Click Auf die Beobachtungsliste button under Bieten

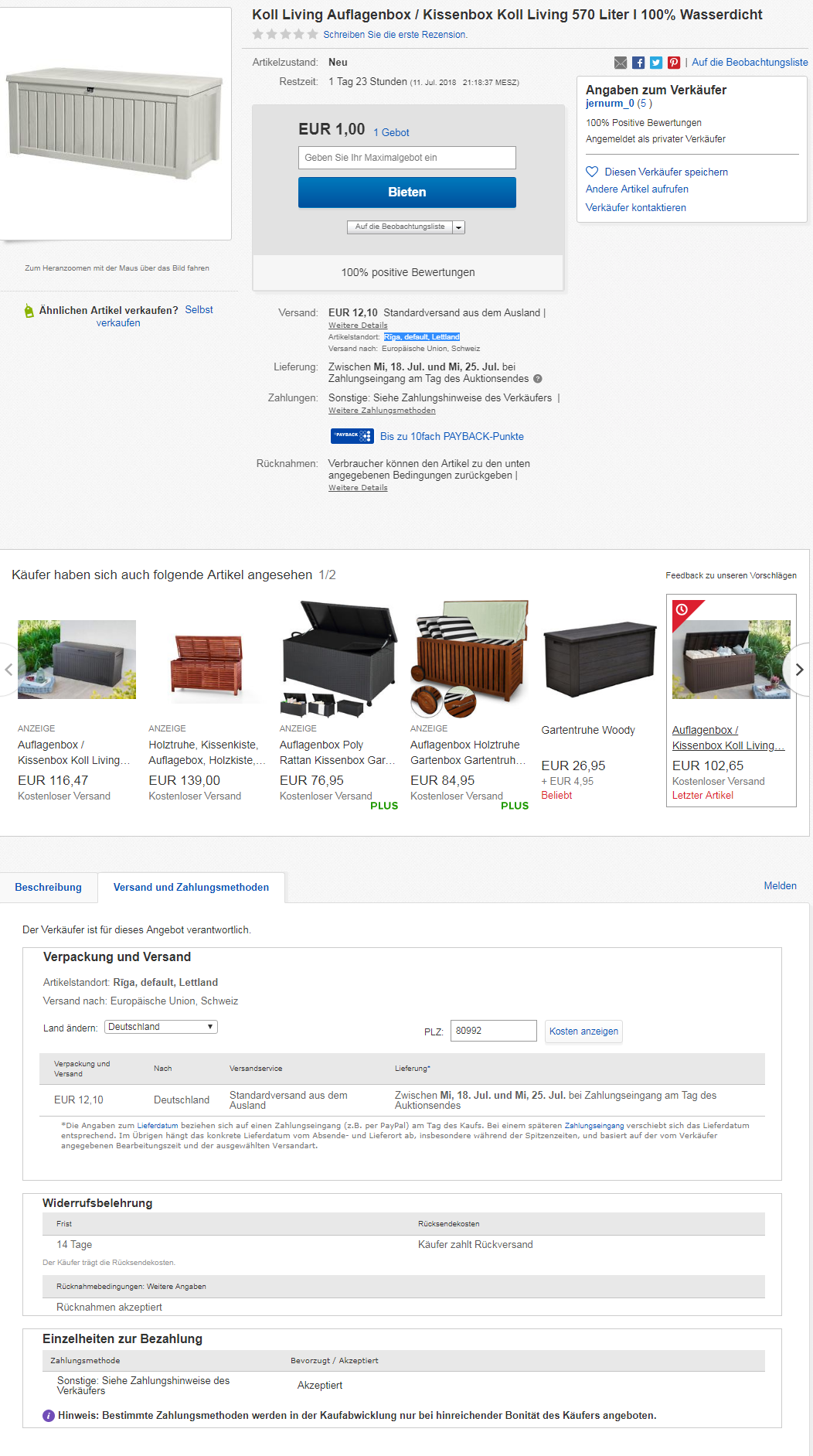pyautogui.click(x=400, y=227)
